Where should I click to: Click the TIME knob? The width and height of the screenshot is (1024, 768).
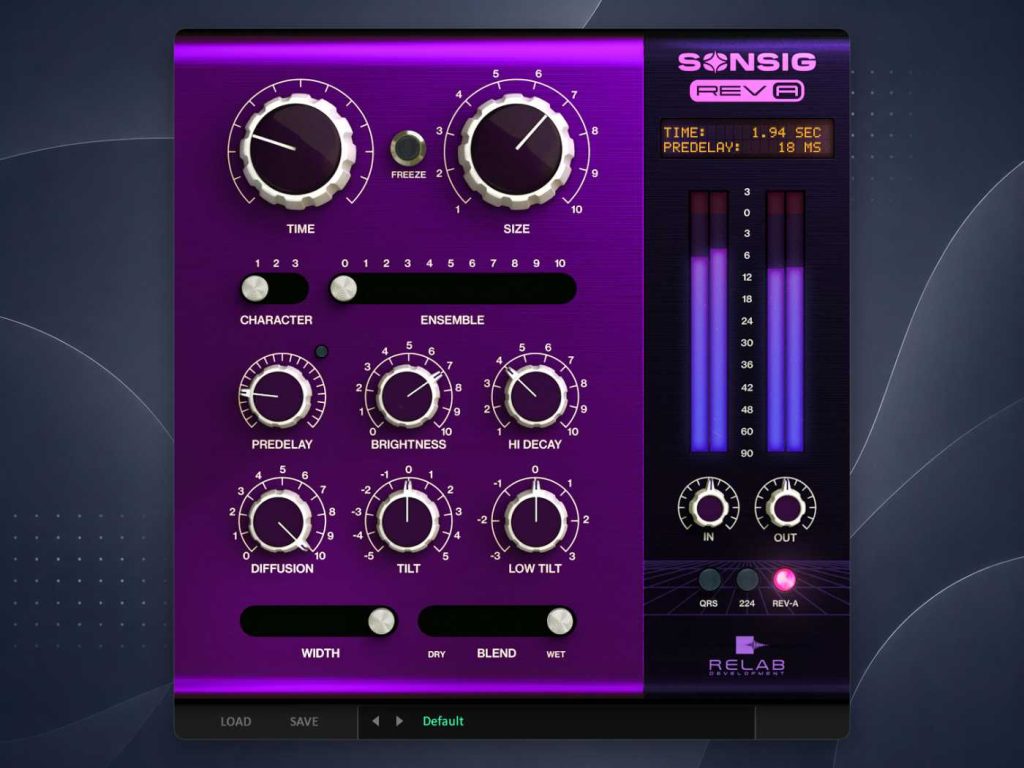[298, 150]
